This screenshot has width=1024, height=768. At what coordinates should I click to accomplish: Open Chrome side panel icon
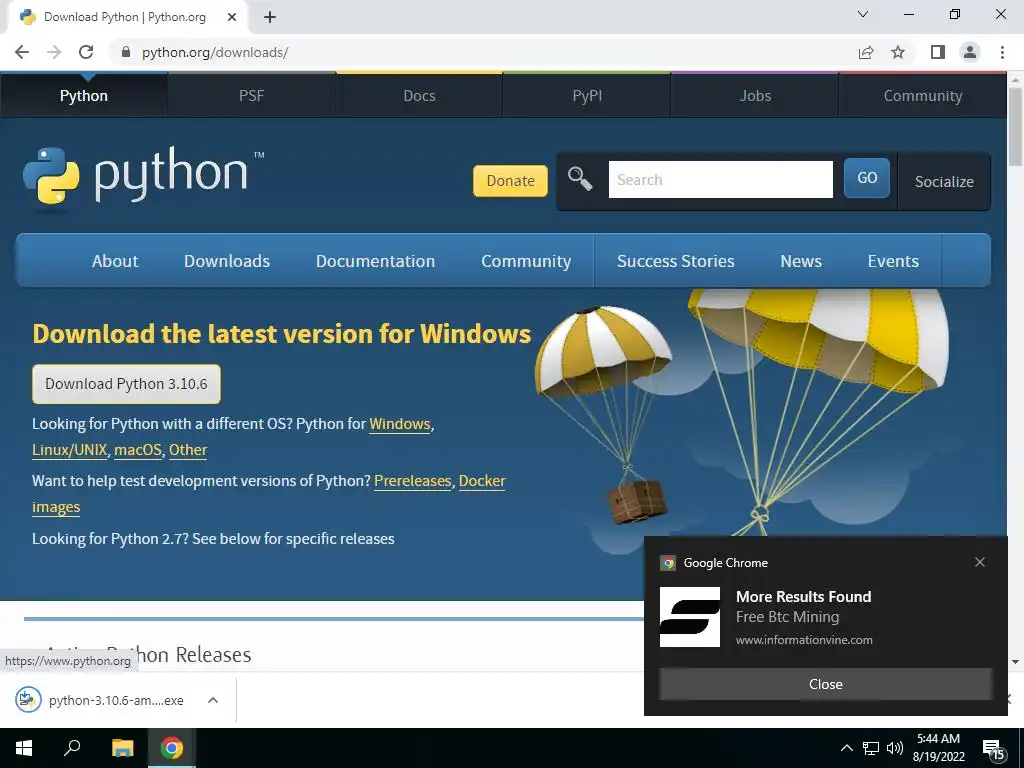[x=938, y=52]
